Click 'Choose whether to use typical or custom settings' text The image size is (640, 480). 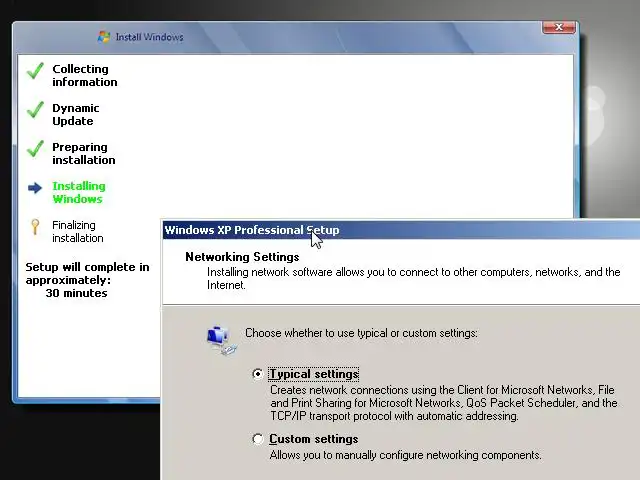pos(361,333)
